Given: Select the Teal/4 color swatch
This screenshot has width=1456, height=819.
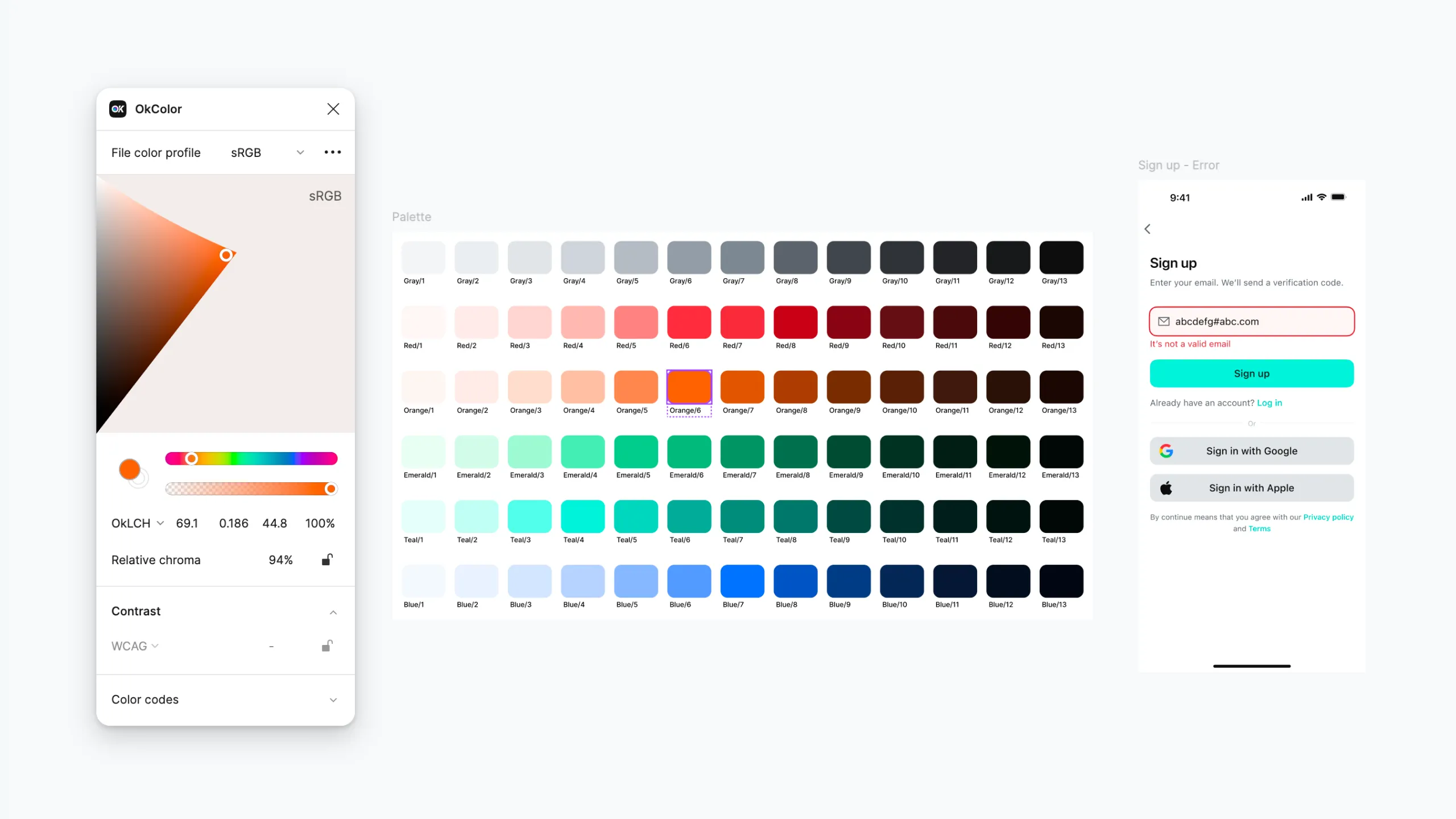Looking at the screenshot, I should tap(582, 516).
